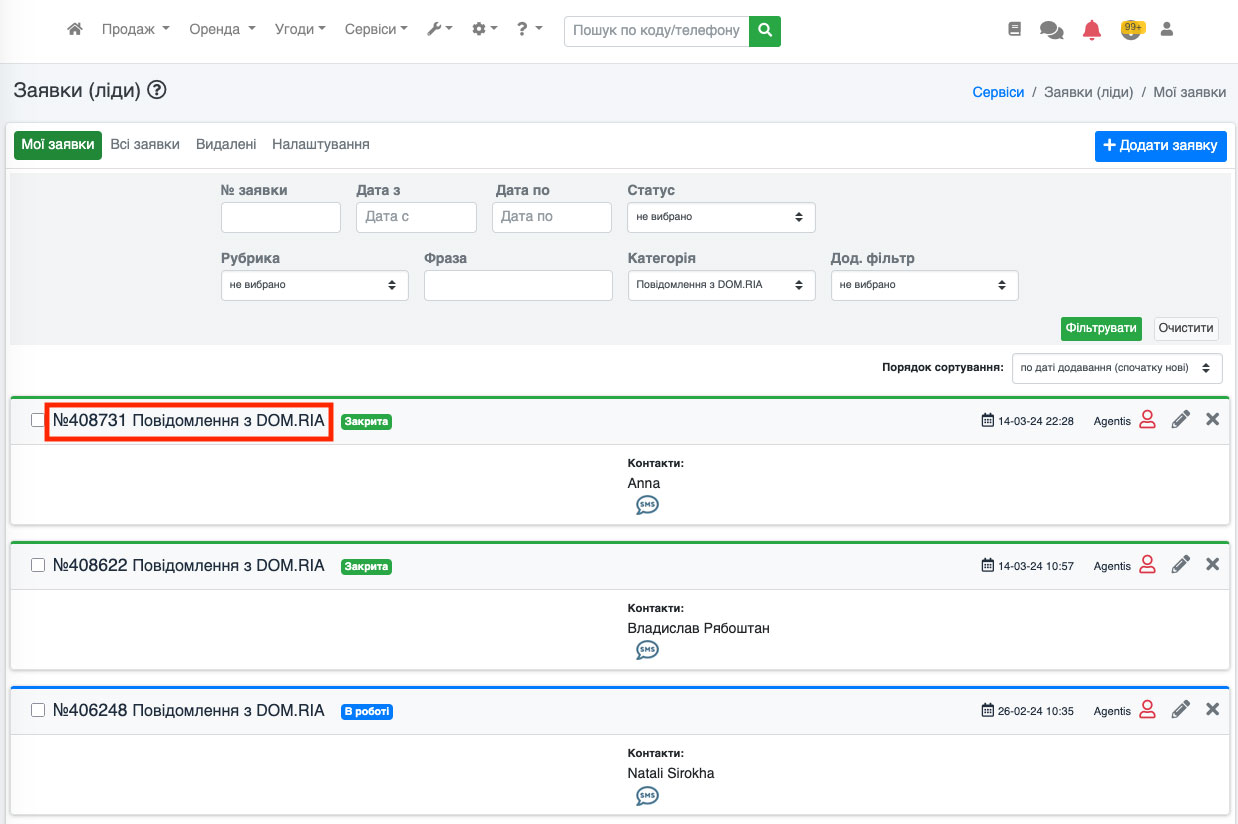Open the book icon in top bar

[1014, 30]
